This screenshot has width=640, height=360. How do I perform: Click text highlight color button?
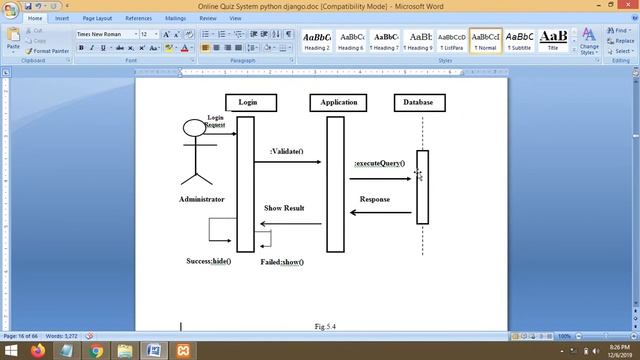coord(169,48)
